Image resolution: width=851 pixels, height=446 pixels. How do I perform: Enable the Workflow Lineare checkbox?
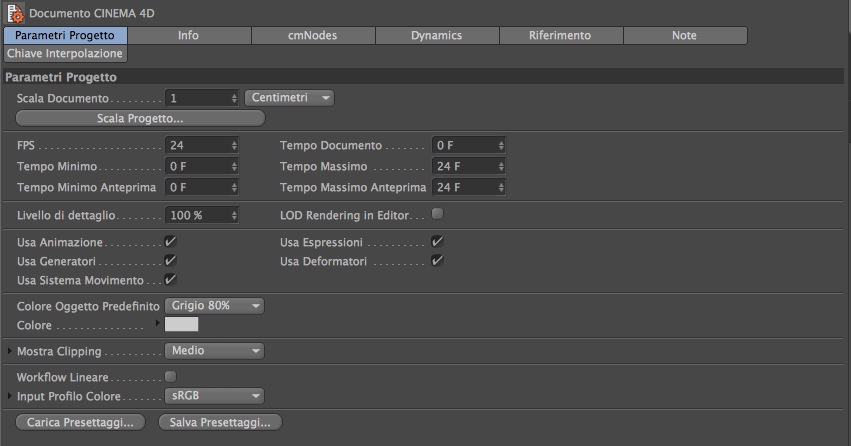point(170,377)
